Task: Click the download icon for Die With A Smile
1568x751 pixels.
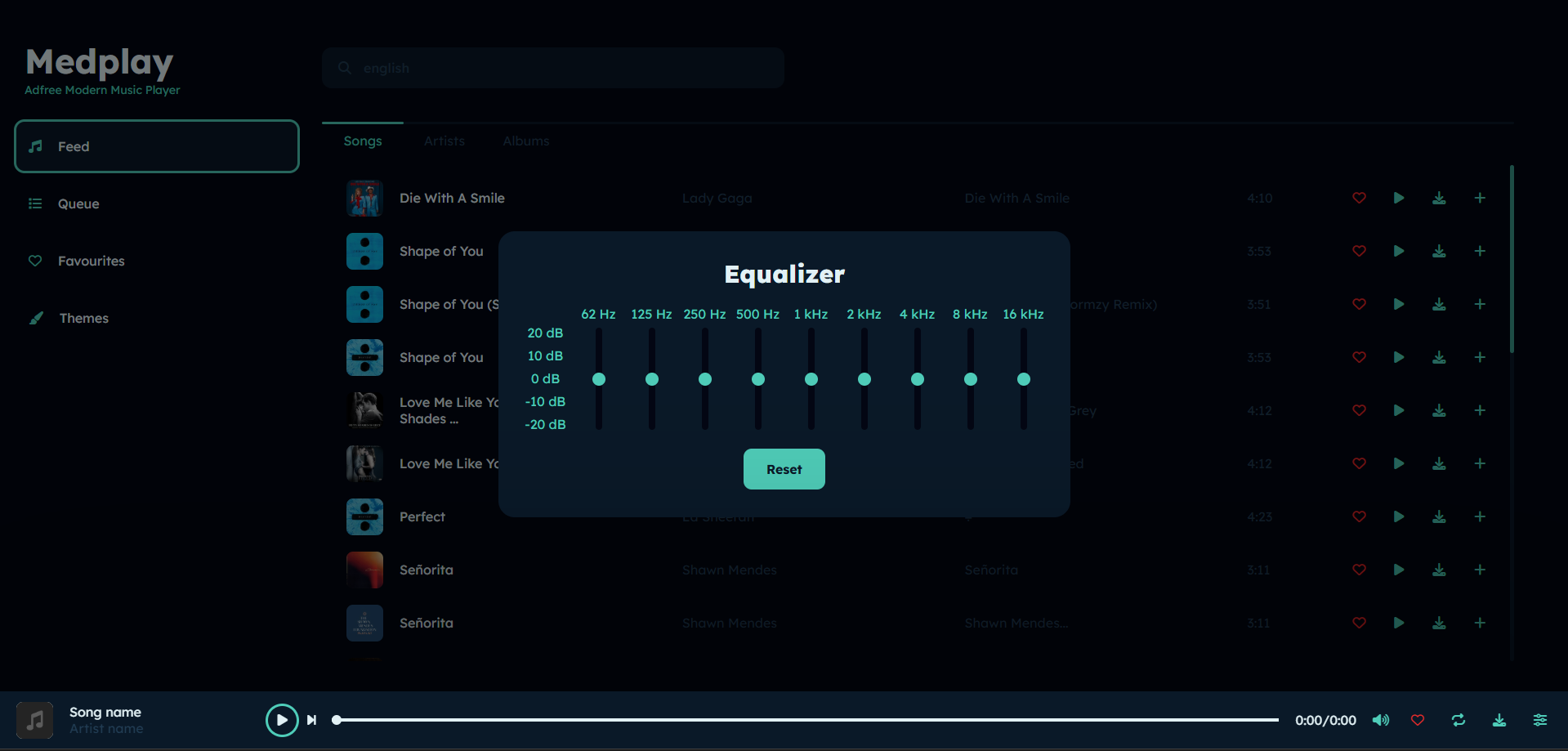Action: pyautogui.click(x=1439, y=198)
